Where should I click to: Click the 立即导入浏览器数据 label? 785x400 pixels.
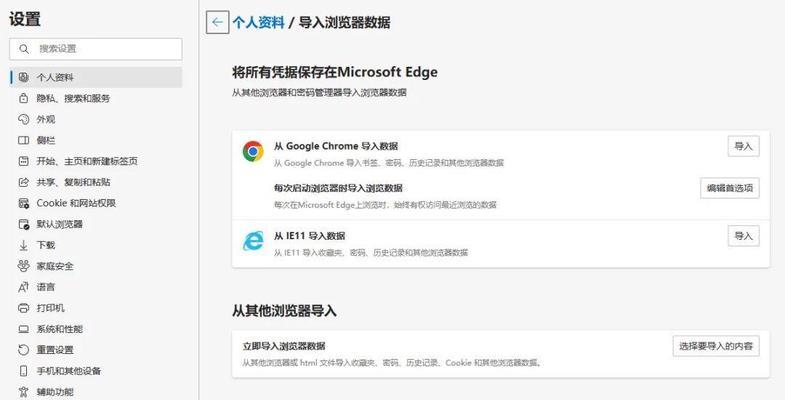[284, 346]
